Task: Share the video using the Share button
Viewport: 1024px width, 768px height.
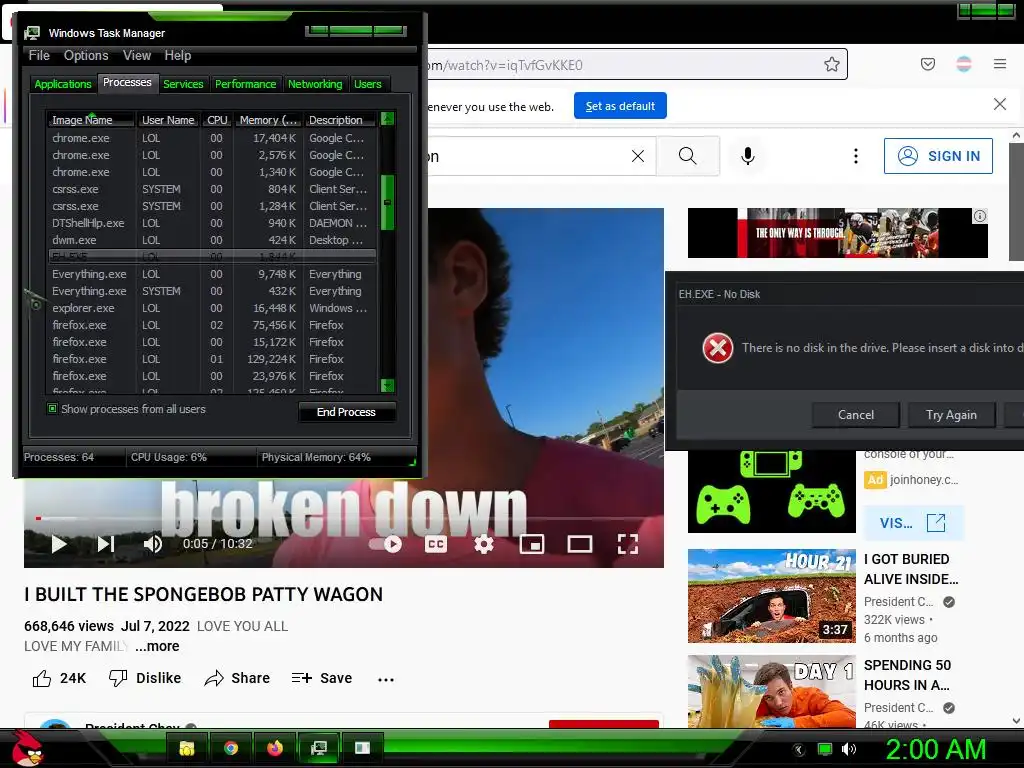Action: click(x=237, y=678)
